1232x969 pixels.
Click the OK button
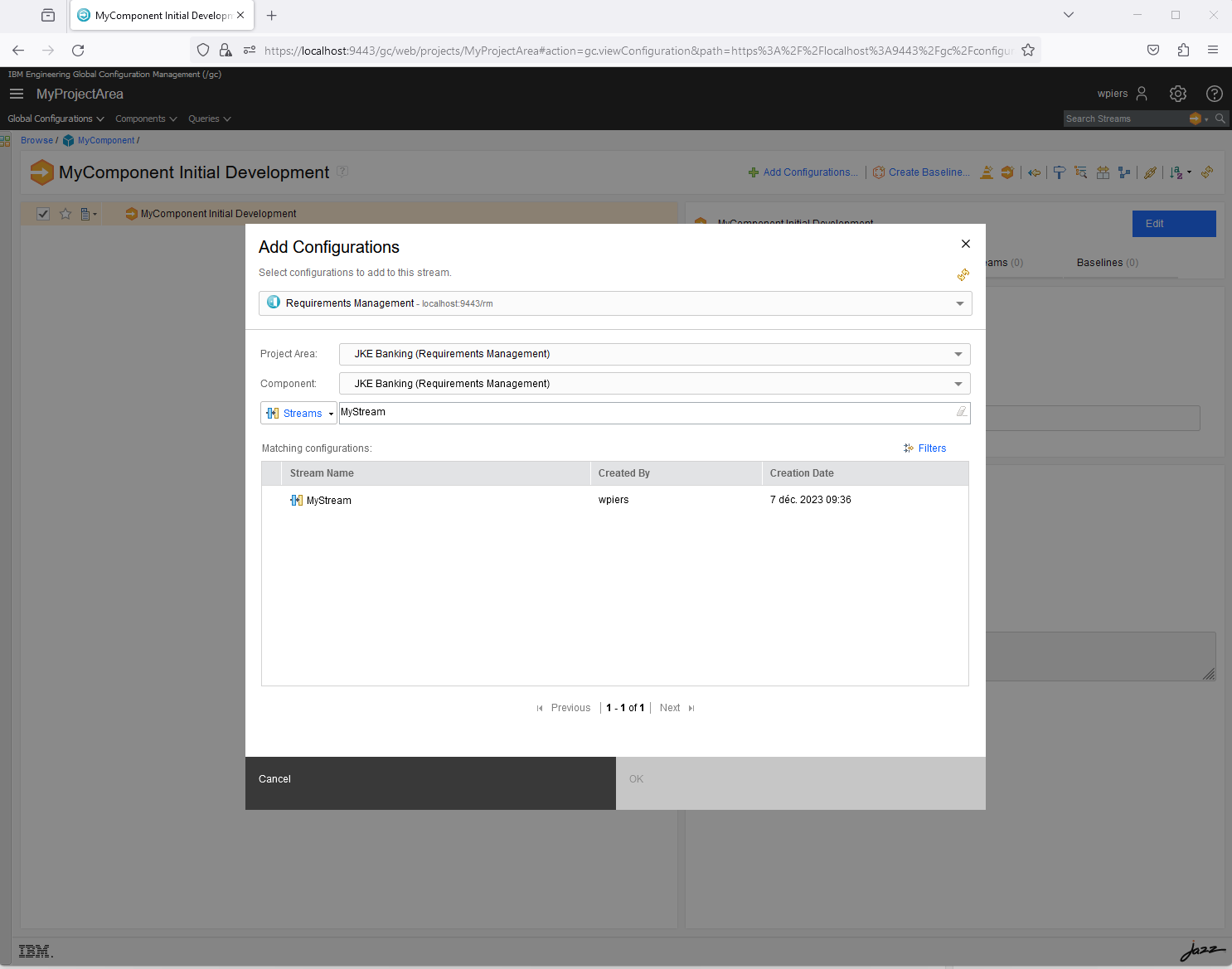[x=801, y=782]
